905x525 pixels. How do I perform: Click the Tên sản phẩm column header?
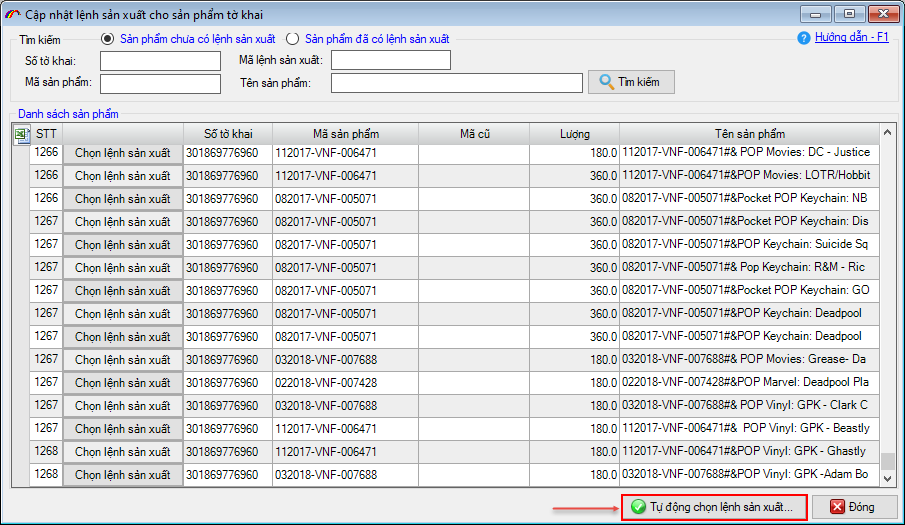750,134
